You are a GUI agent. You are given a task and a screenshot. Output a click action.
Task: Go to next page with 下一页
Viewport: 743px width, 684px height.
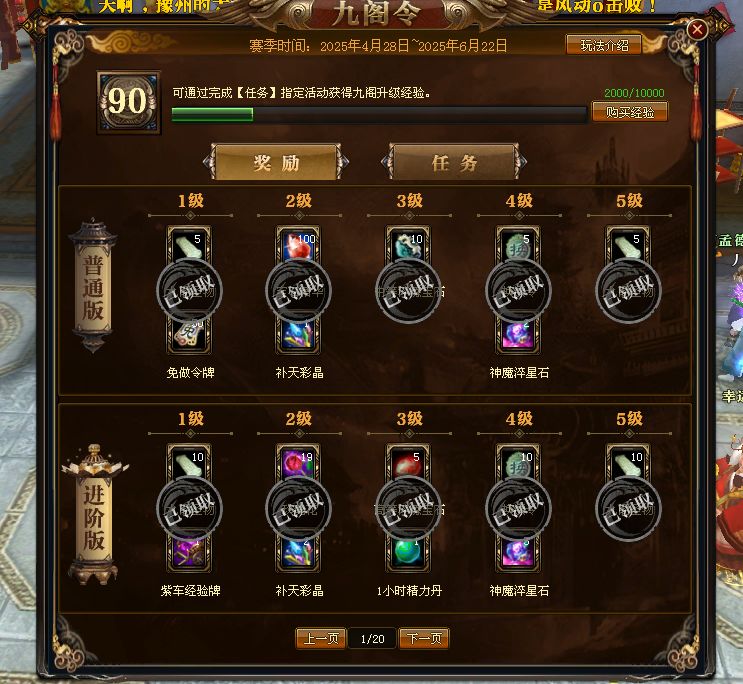click(424, 638)
